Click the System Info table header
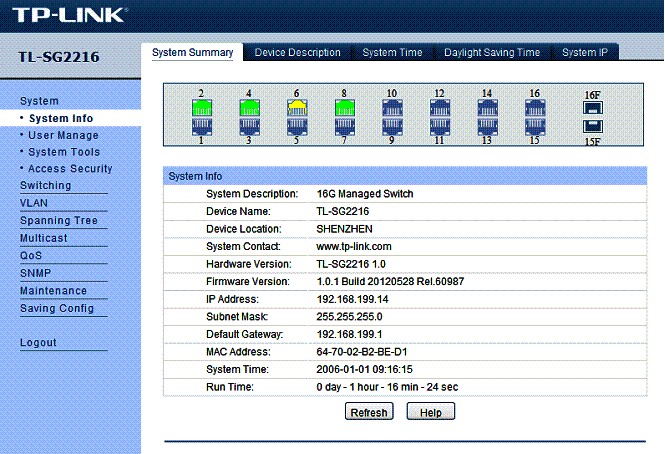This screenshot has width=665, height=454. coord(405,176)
